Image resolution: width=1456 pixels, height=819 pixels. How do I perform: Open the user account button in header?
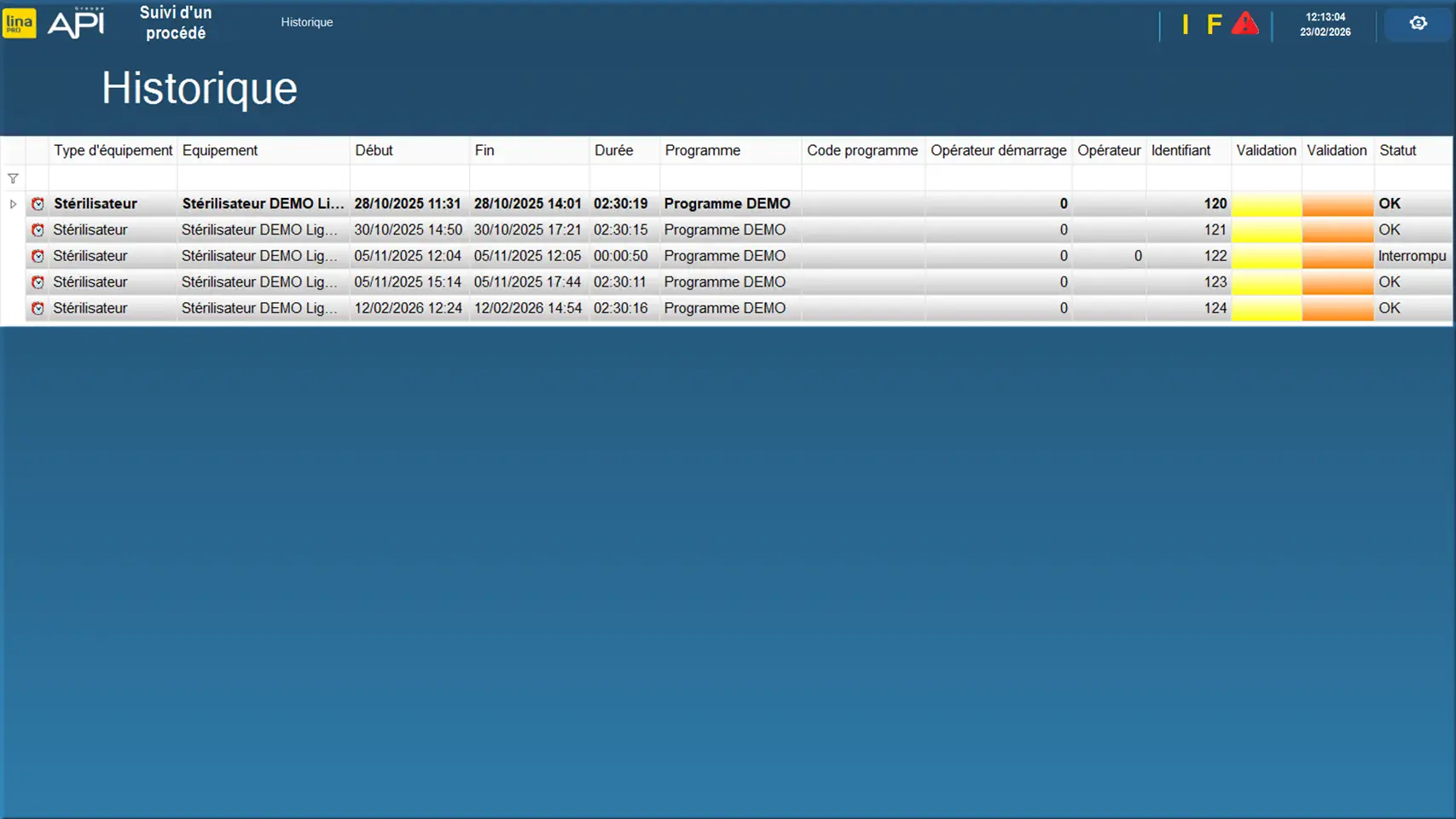point(1418,24)
